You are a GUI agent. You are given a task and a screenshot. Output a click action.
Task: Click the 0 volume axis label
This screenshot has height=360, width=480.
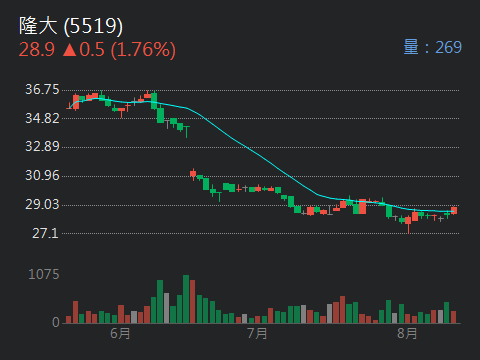pyautogui.click(x=56, y=322)
